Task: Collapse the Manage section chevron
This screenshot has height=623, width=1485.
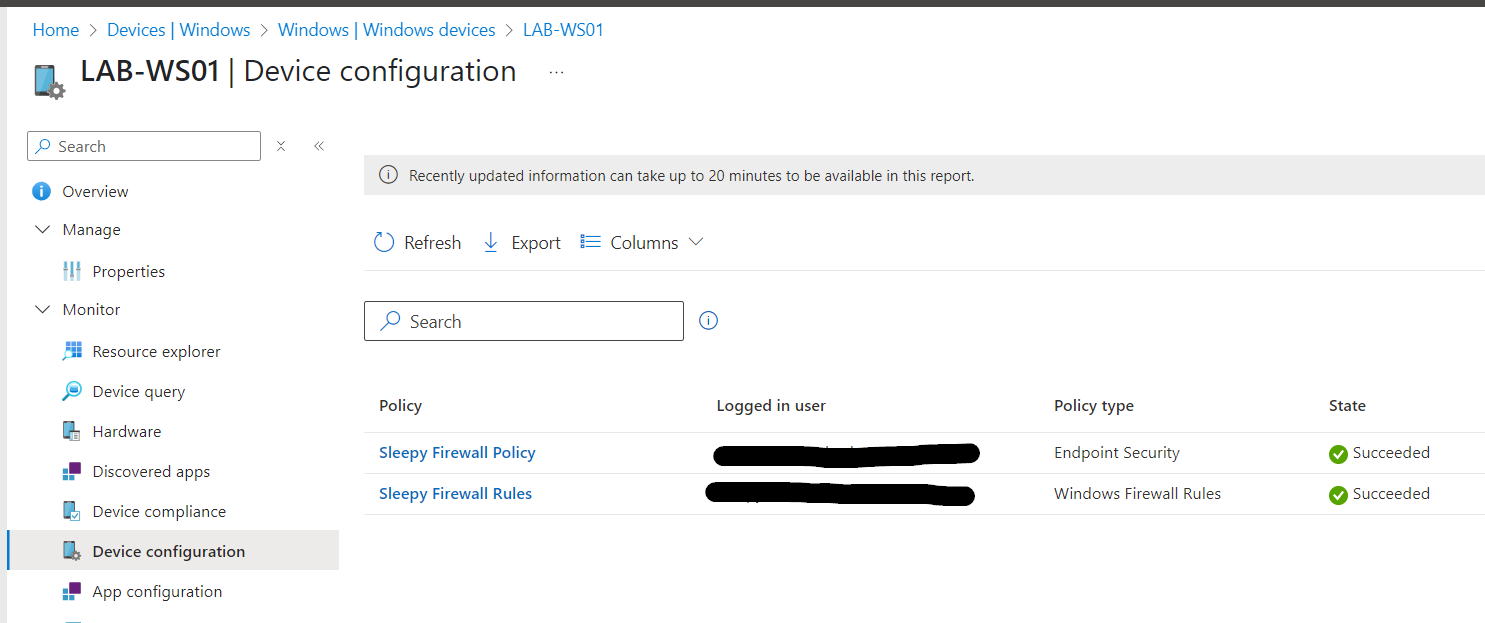Action: [x=42, y=229]
